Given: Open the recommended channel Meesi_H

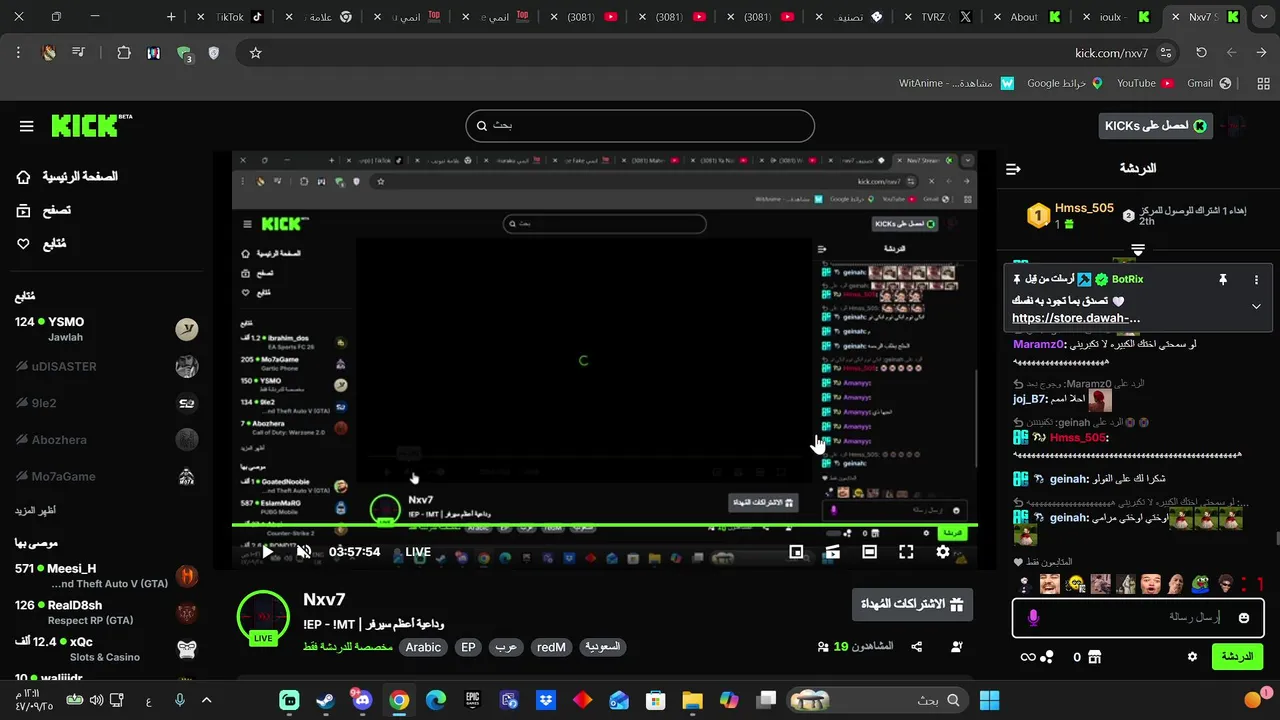Looking at the screenshot, I should (x=105, y=576).
